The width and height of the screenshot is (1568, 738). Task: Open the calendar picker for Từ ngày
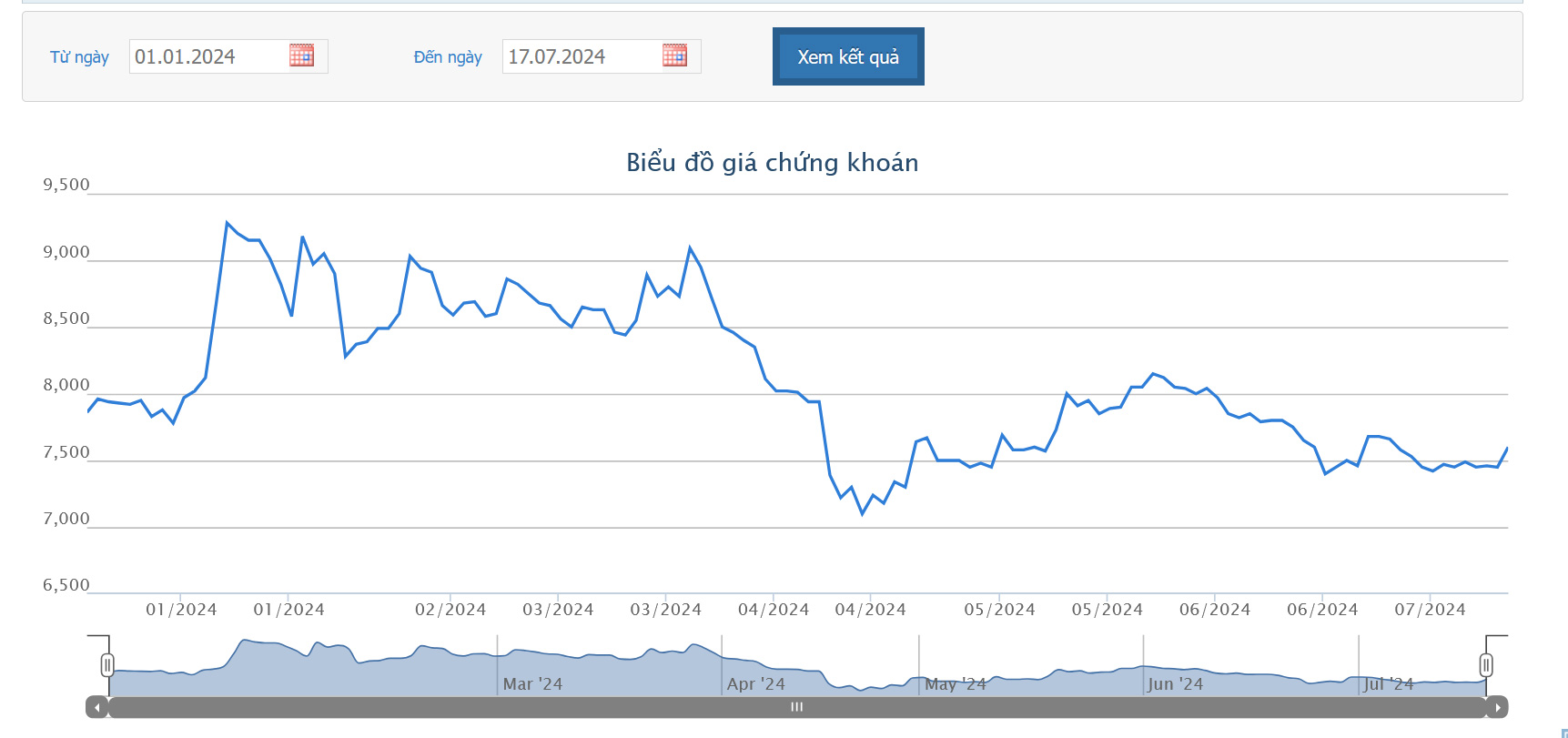pyautogui.click(x=301, y=56)
